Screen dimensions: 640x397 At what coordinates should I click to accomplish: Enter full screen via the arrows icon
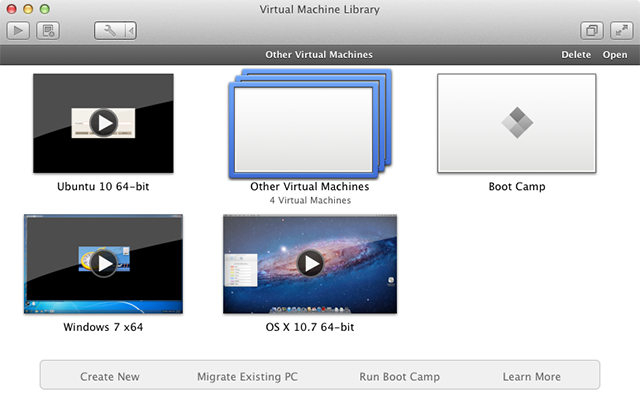coord(622,31)
